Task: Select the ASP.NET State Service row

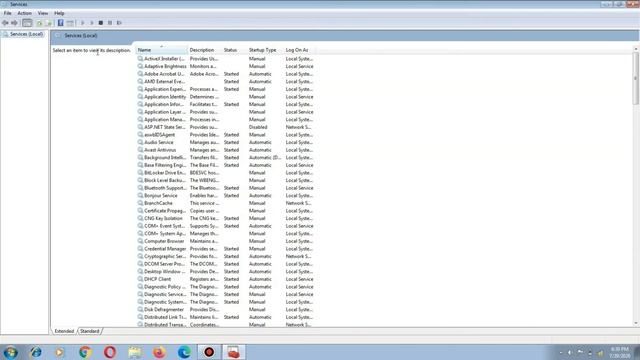Action: (x=225, y=127)
